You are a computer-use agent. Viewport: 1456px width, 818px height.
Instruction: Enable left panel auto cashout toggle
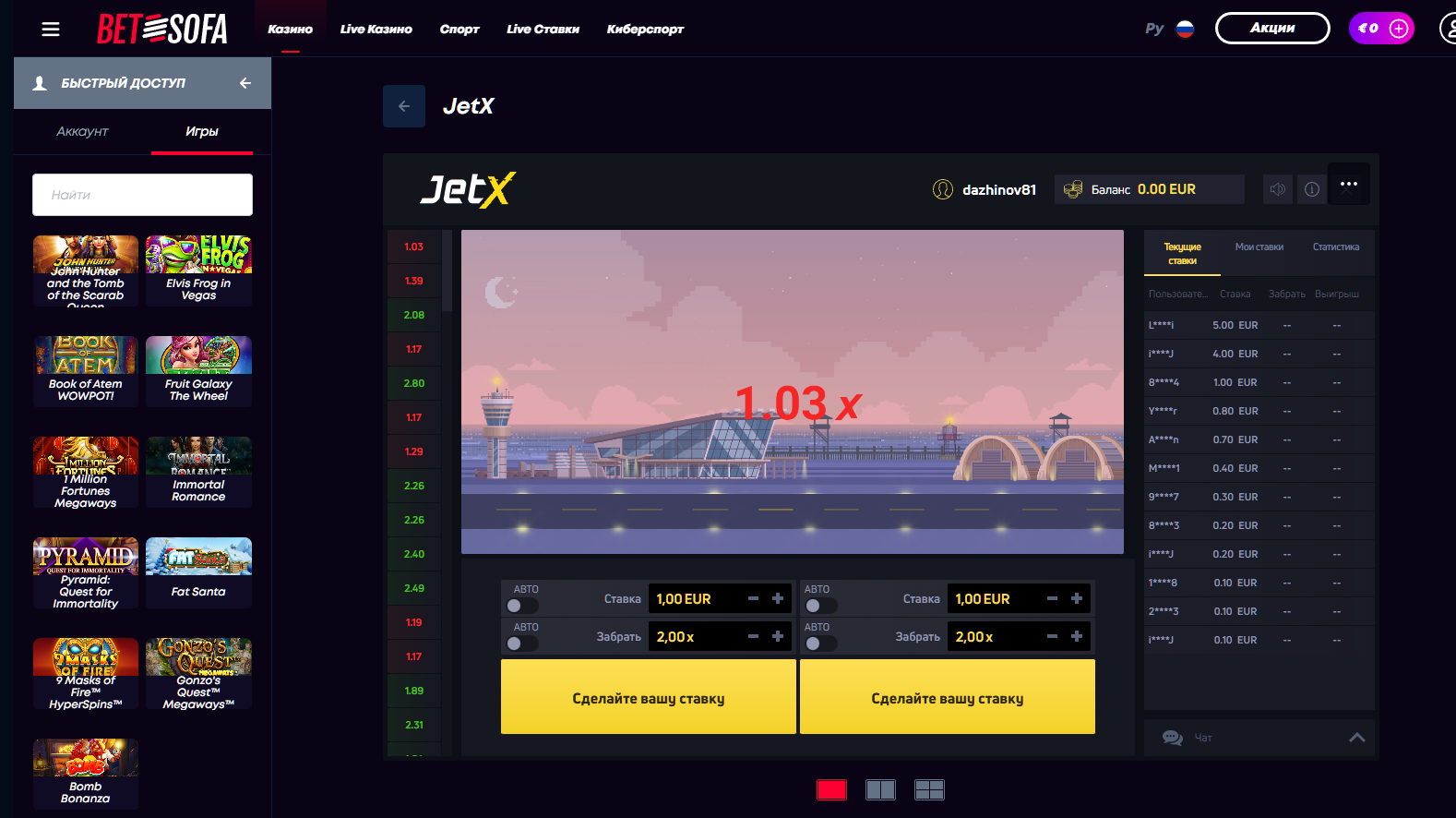coord(521,644)
